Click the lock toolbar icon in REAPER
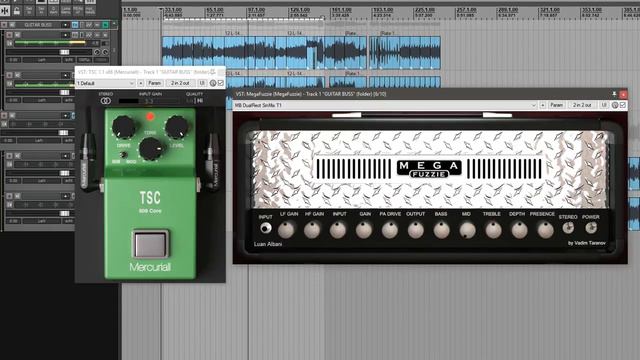This screenshot has width=640, height=360. click(17, 11)
